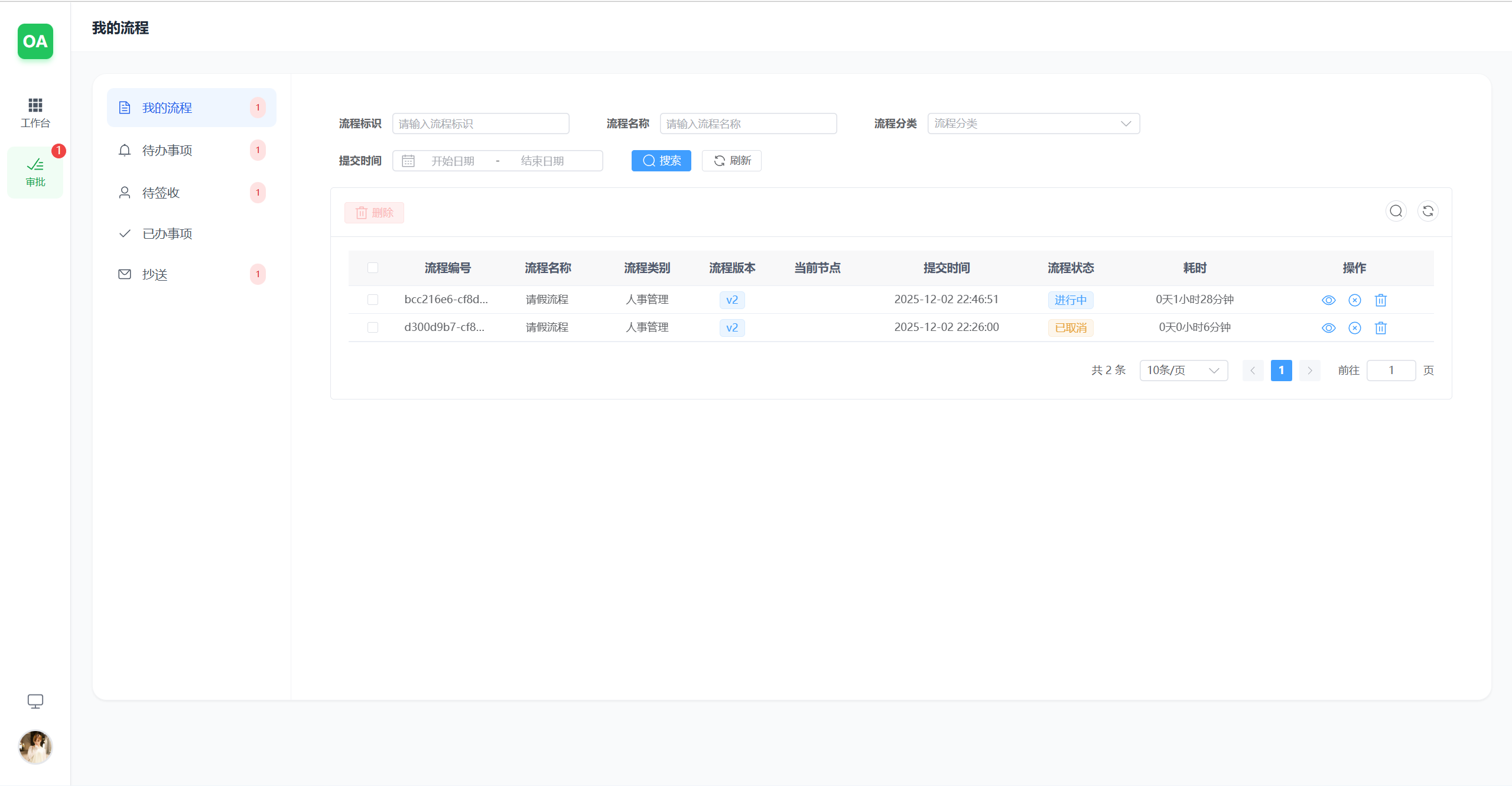Refresh the table with the circular arrows icon
The image size is (1512, 786).
click(x=1428, y=211)
